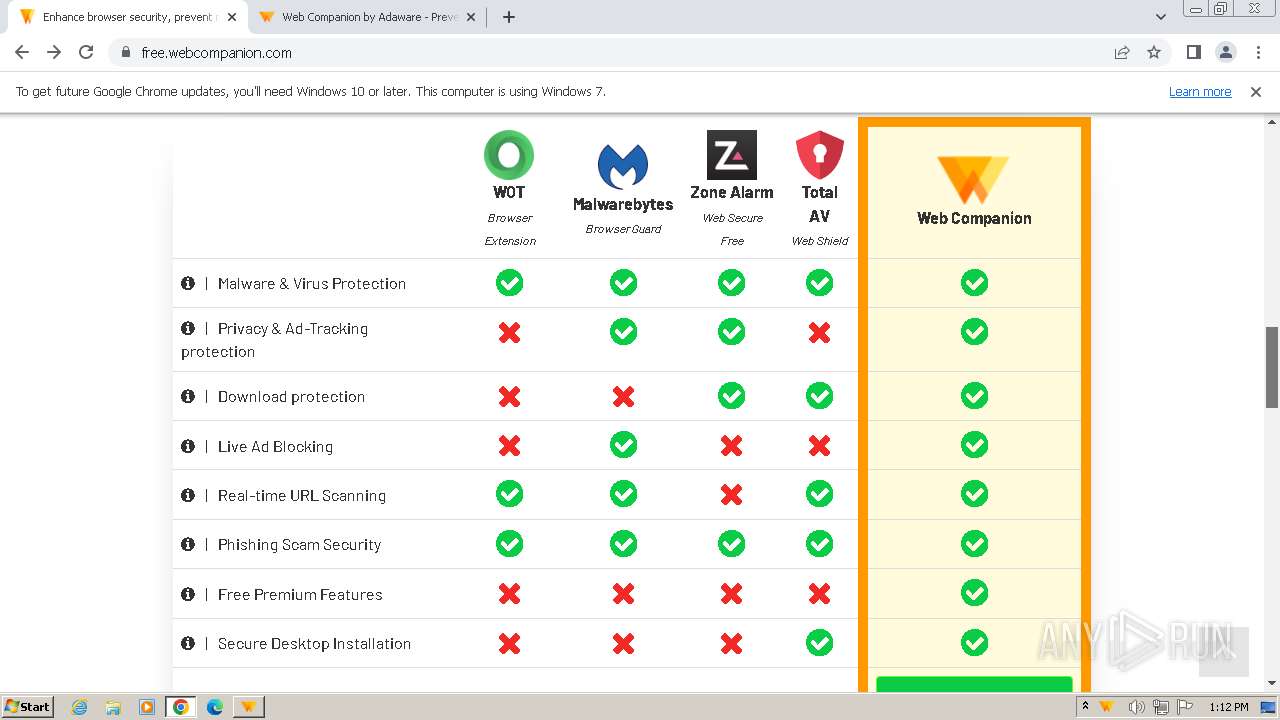Click the Web Companion logo in comparison table

tap(973, 180)
